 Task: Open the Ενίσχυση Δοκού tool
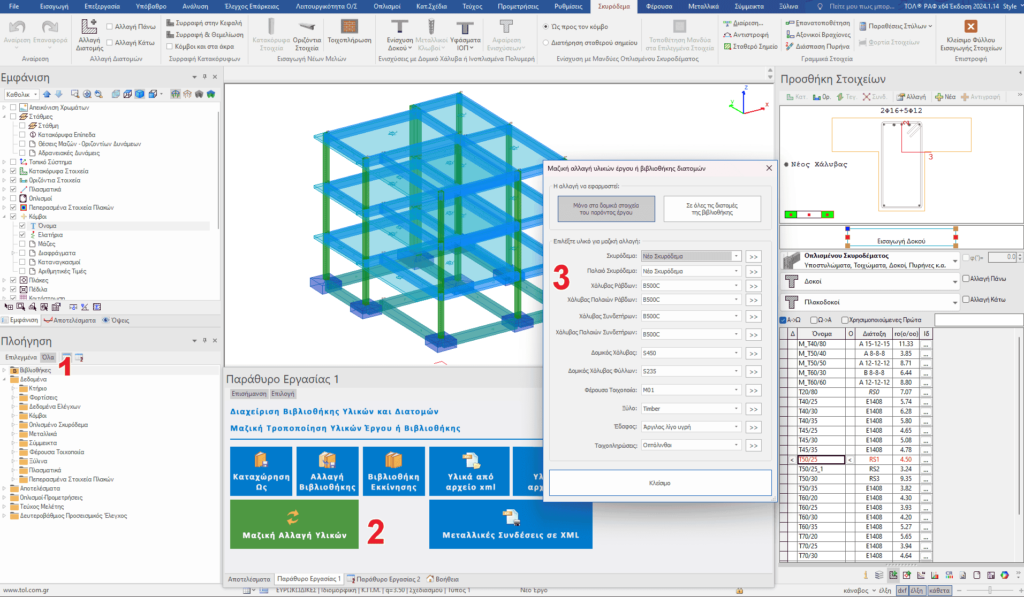pos(399,30)
